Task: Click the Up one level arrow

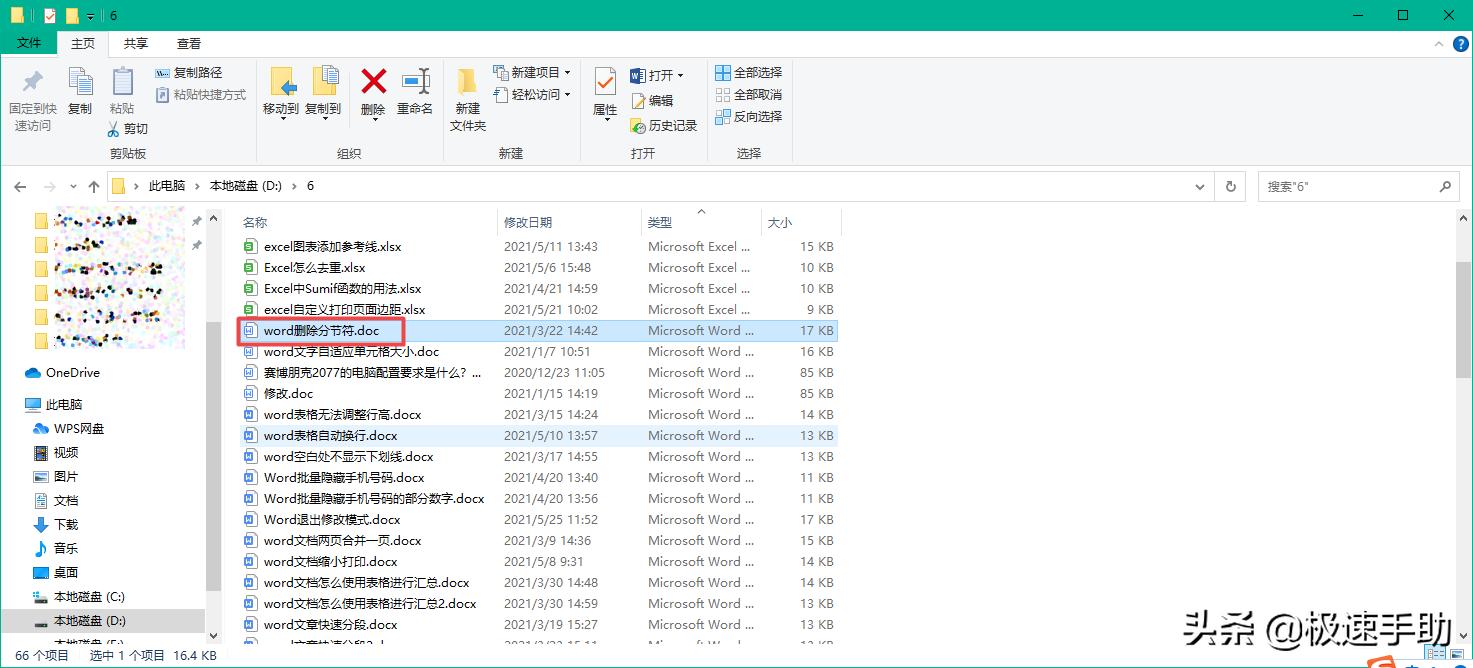Action: point(94,186)
